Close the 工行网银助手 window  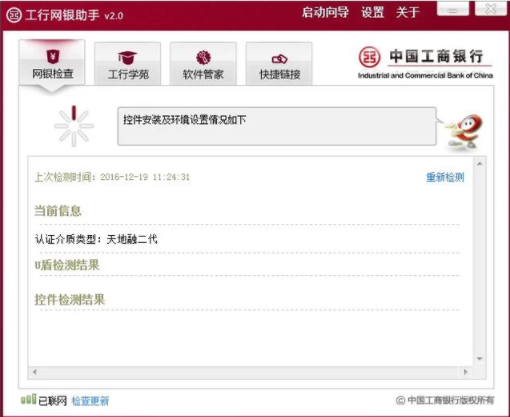(x=490, y=9)
